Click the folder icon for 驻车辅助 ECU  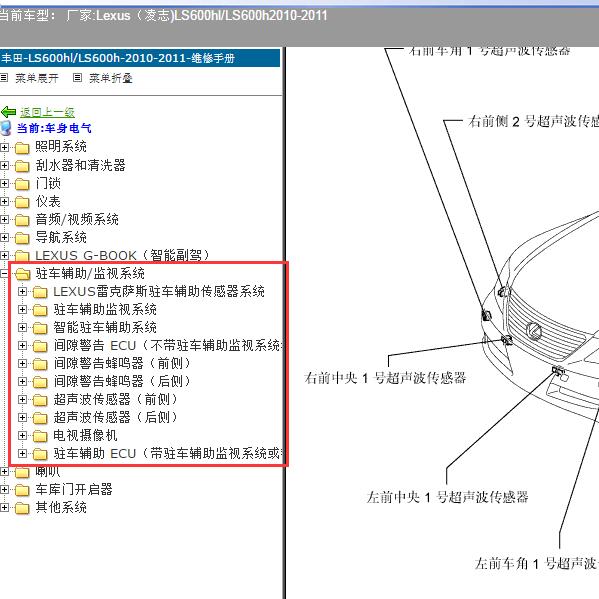click(x=40, y=454)
